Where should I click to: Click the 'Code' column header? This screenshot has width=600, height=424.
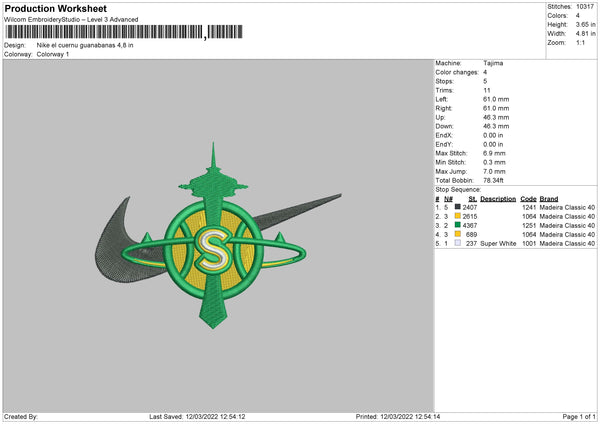coord(528,199)
